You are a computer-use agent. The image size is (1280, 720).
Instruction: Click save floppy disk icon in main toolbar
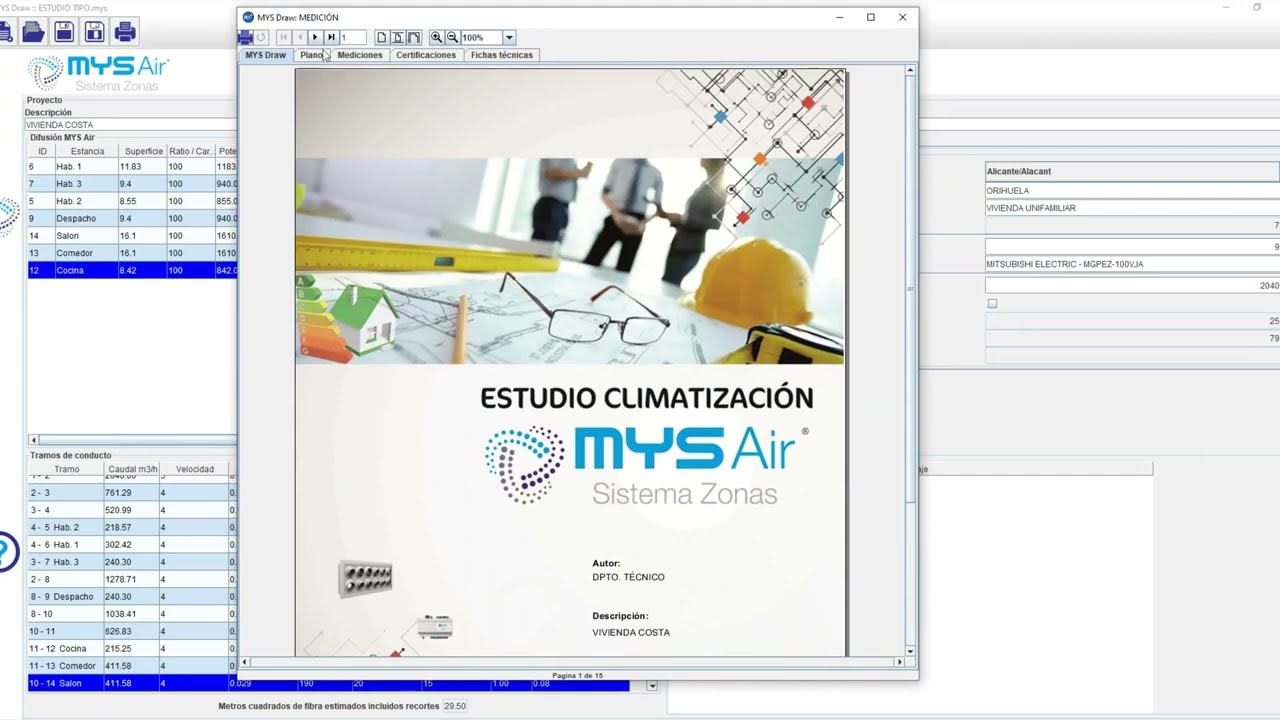[64, 32]
